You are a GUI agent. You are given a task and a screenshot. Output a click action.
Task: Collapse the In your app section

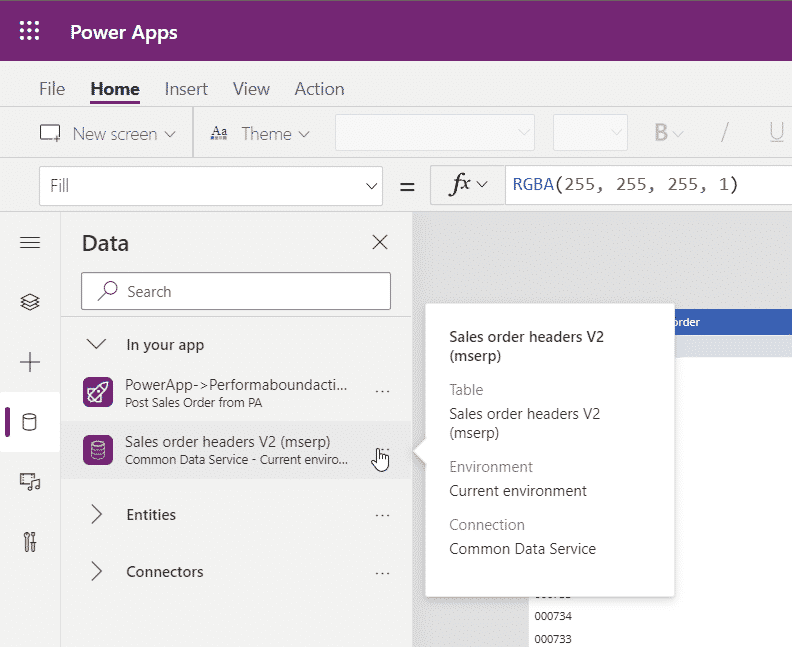click(96, 344)
